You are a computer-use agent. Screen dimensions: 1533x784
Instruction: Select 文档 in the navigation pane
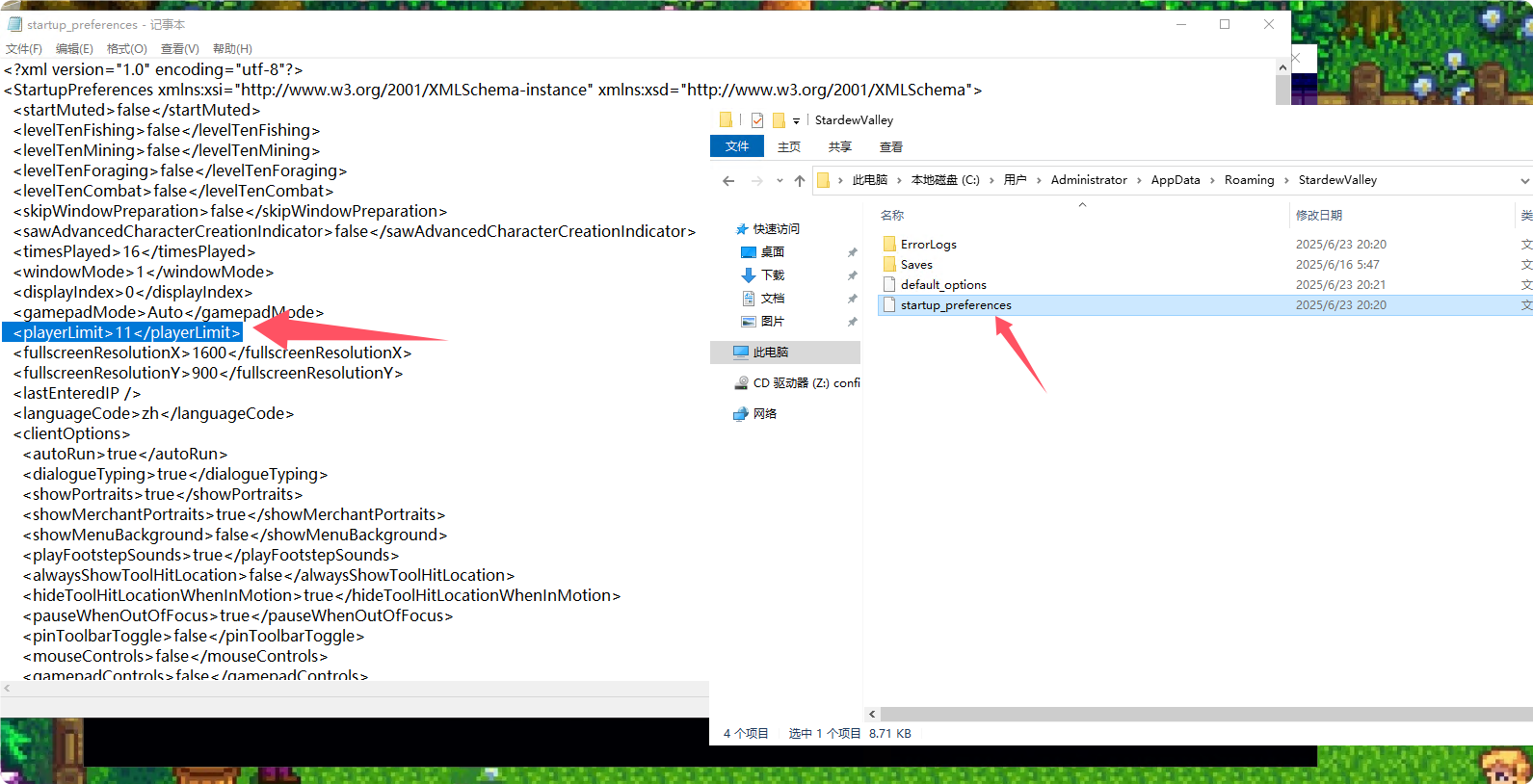(772, 299)
